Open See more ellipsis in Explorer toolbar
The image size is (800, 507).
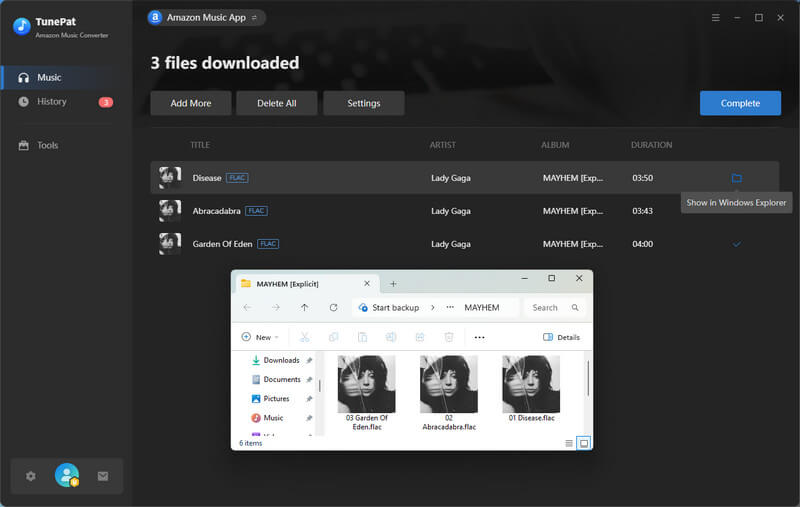pos(479,337)
